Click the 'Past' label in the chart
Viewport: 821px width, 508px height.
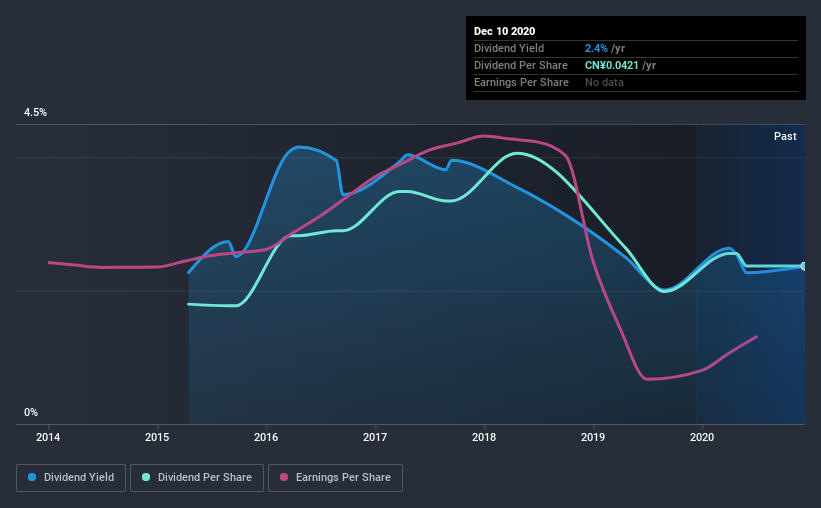click(785, 136)
